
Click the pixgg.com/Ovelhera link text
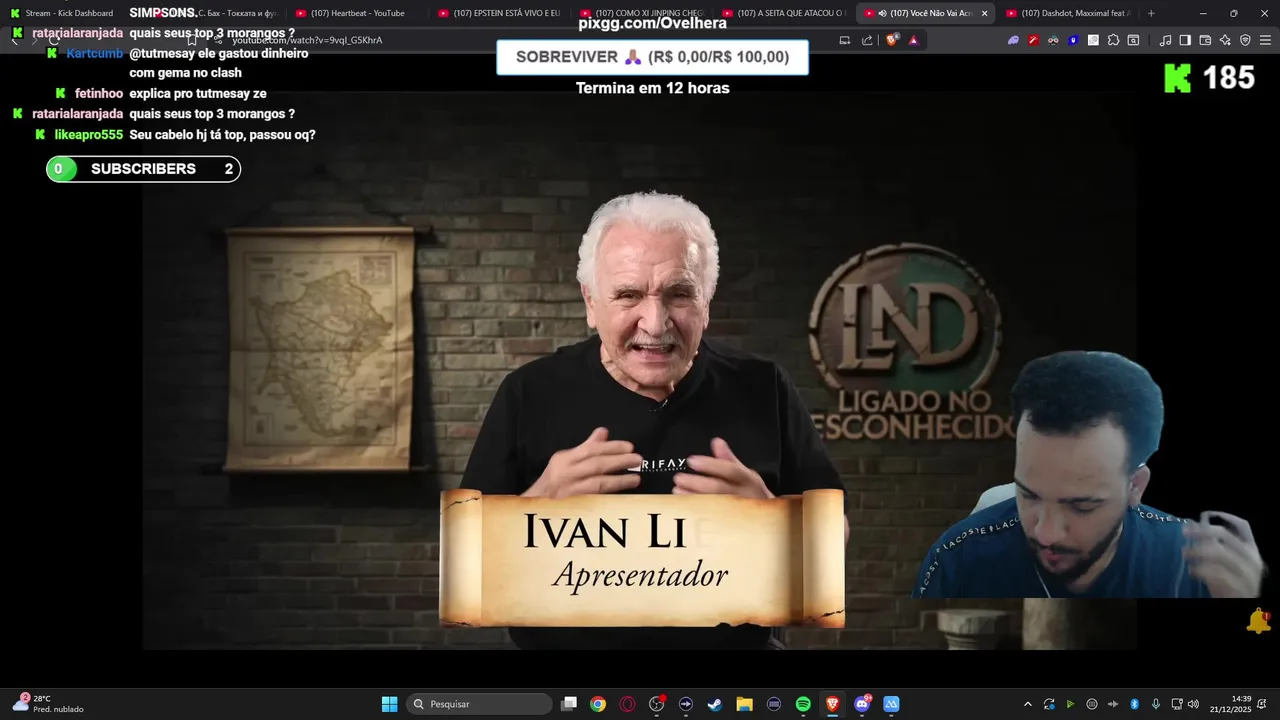tap(652, 23)
